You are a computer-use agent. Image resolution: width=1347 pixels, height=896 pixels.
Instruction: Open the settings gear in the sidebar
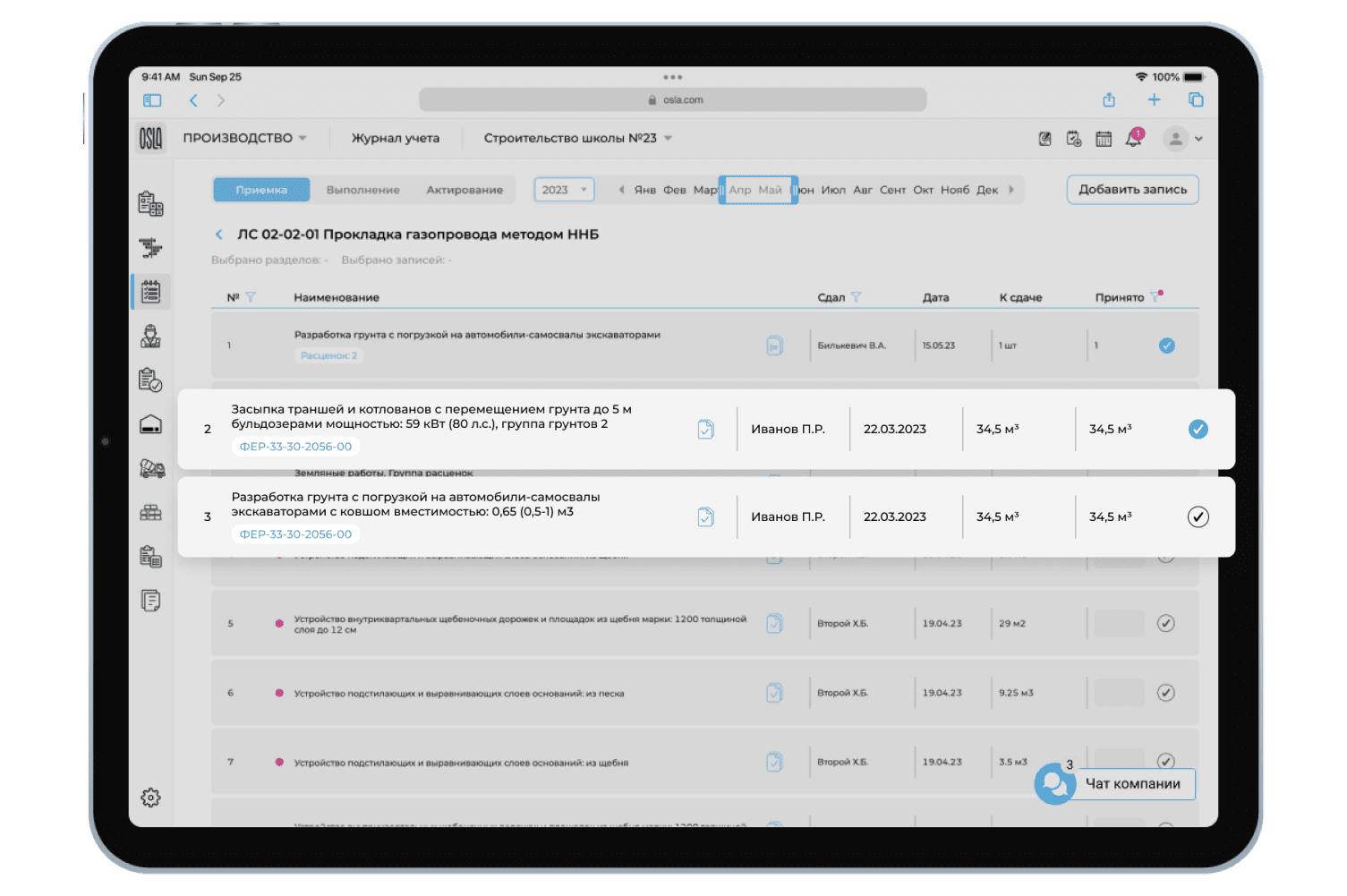click(x=150, y=798)
